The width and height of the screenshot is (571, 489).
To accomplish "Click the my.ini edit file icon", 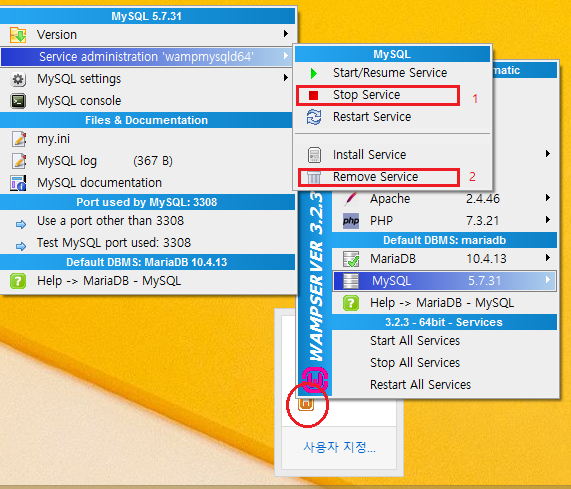I will tap(19, 139).
